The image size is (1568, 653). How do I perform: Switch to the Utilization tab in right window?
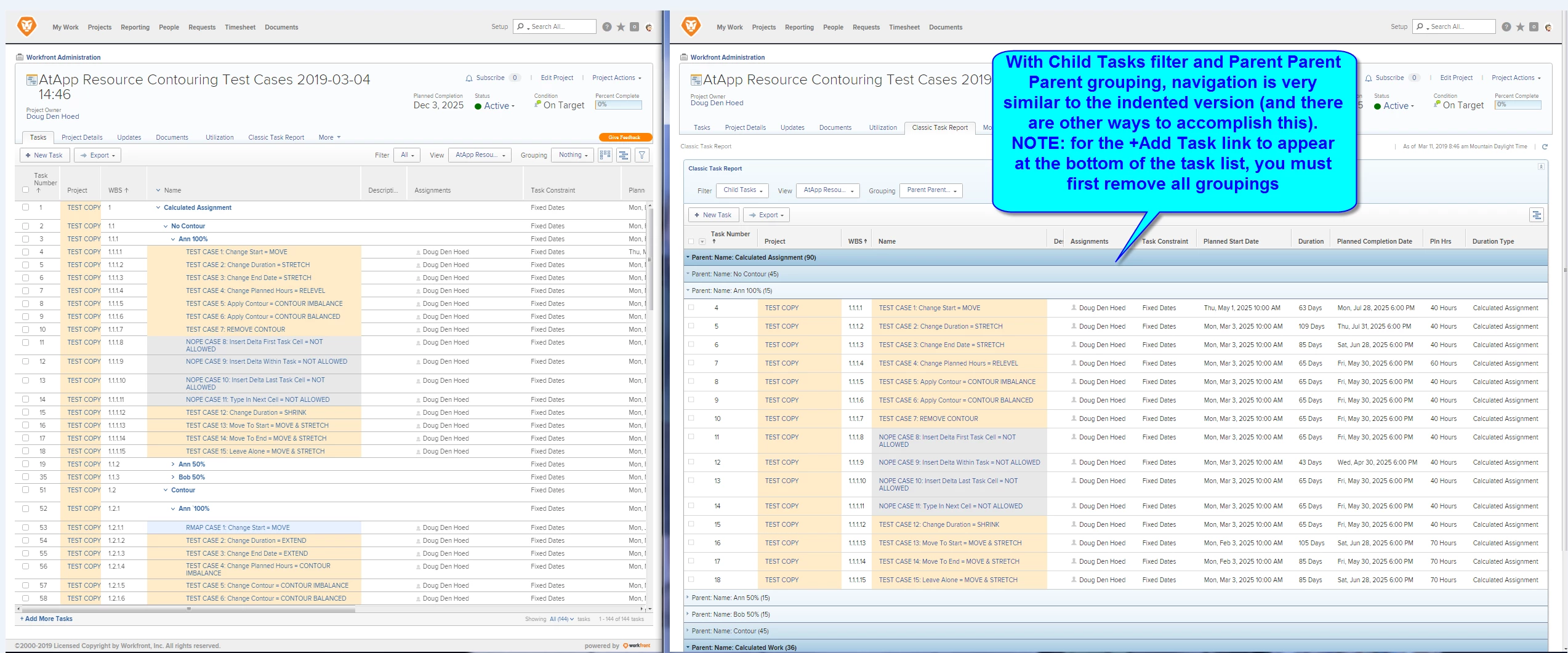click(883, 127)
